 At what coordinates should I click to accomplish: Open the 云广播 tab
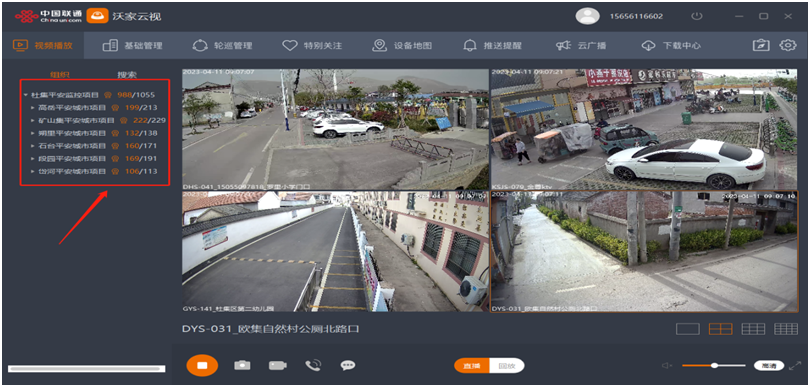(581, 45)
